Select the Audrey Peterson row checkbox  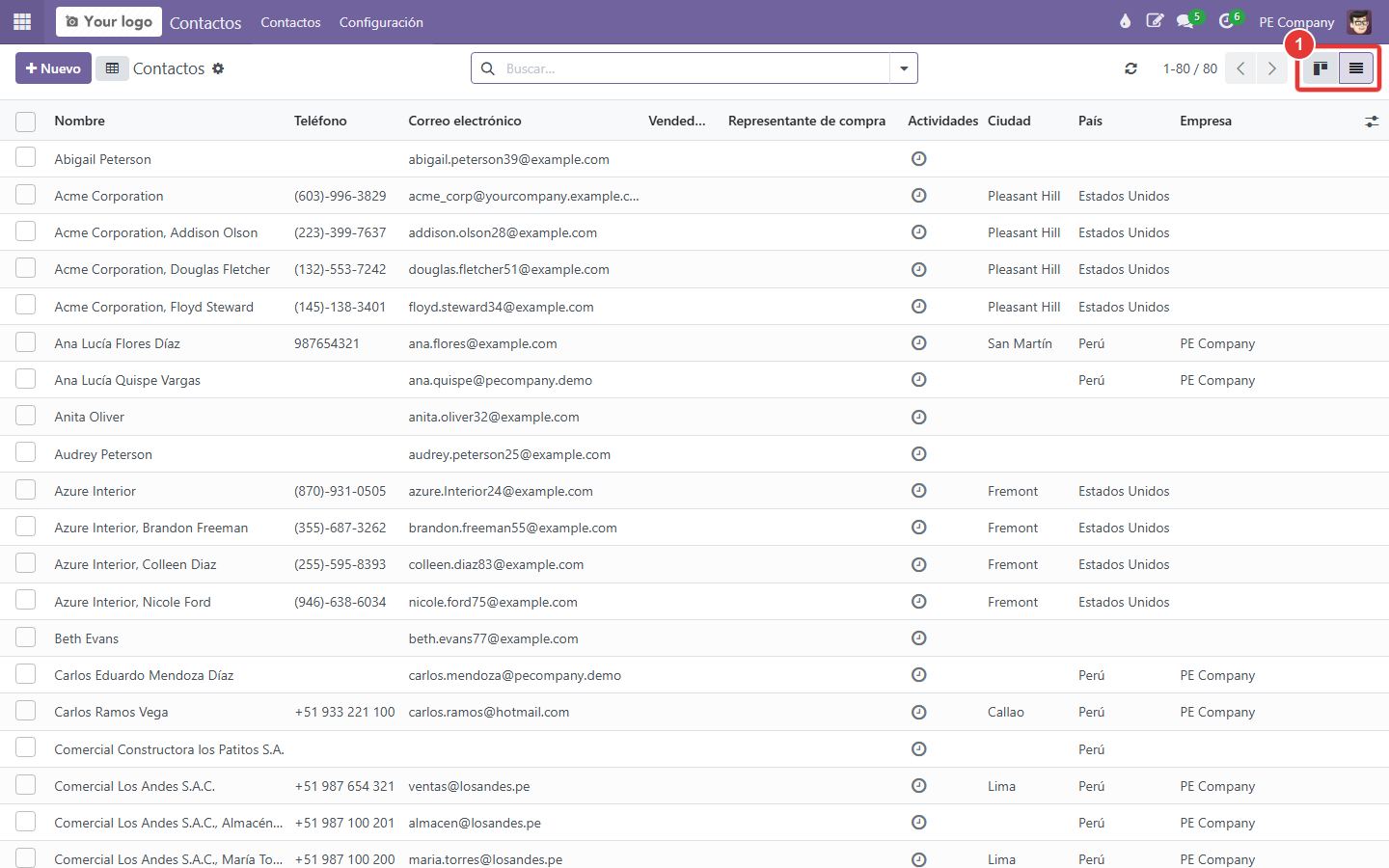point(26,452)
